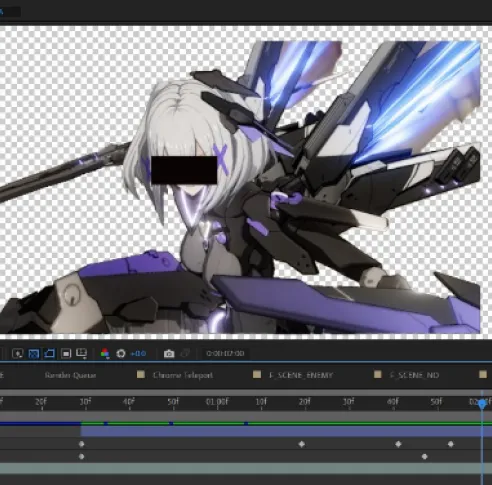
Task: Click the current time indicator playhead
Action: [x=482, y=404]
